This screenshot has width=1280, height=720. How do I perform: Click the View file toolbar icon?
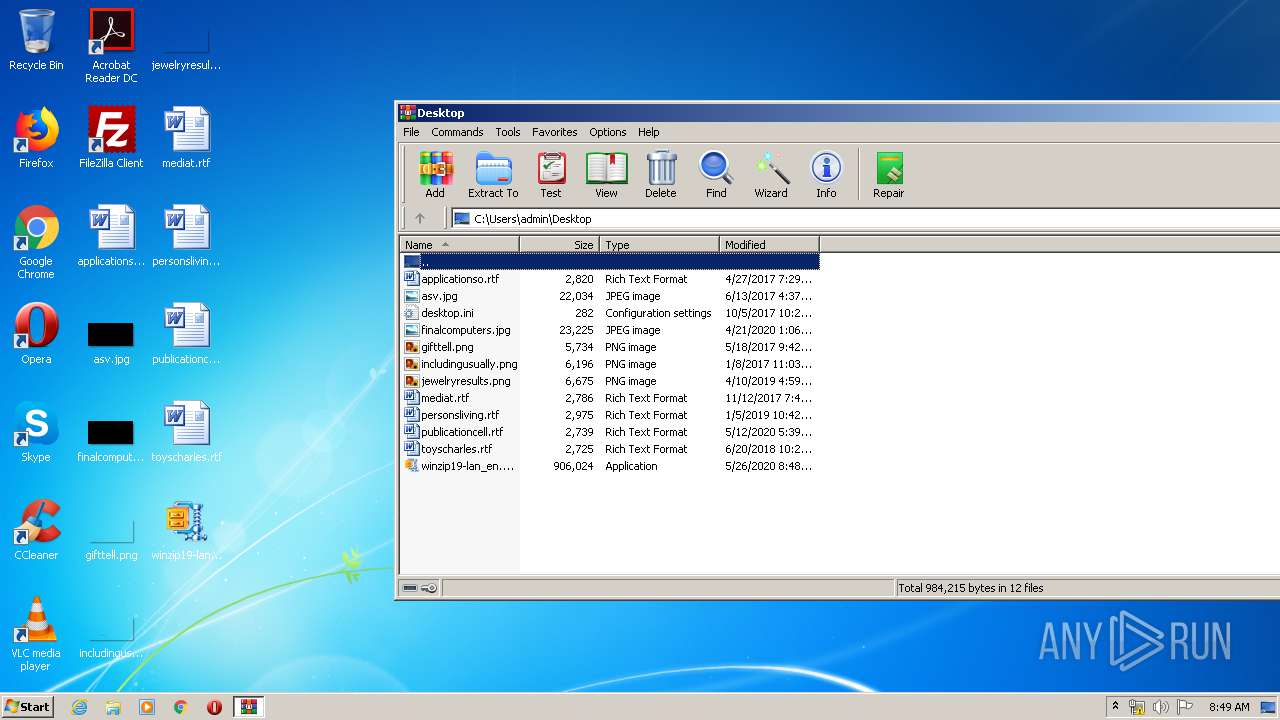tap(606, 175)
